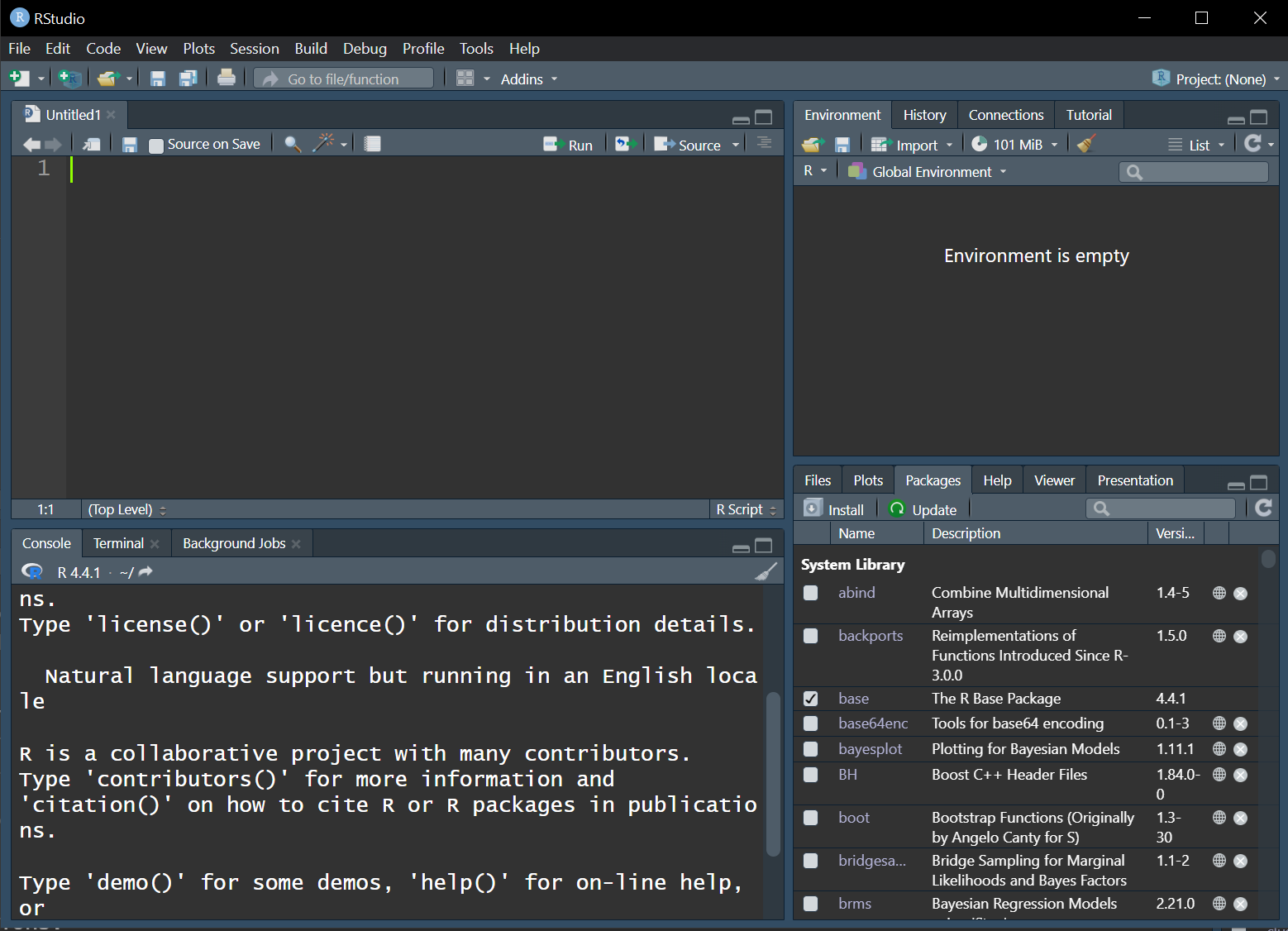The width and height of the screenshot is (1288, 931).
Task: Click the re-run previous code icon
Action: [x=626, y=144]
